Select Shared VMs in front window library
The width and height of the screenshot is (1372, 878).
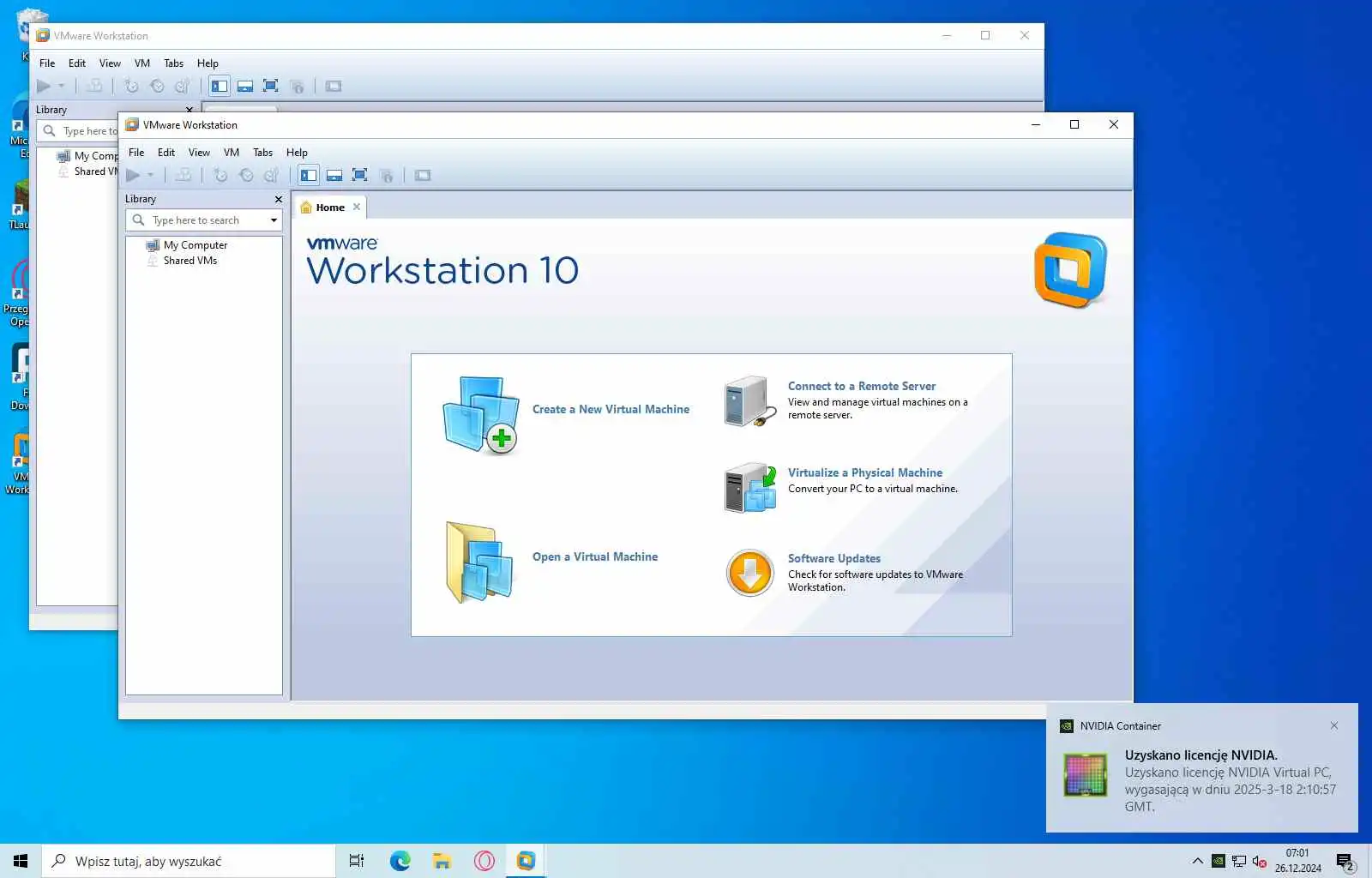coord(190,261)
